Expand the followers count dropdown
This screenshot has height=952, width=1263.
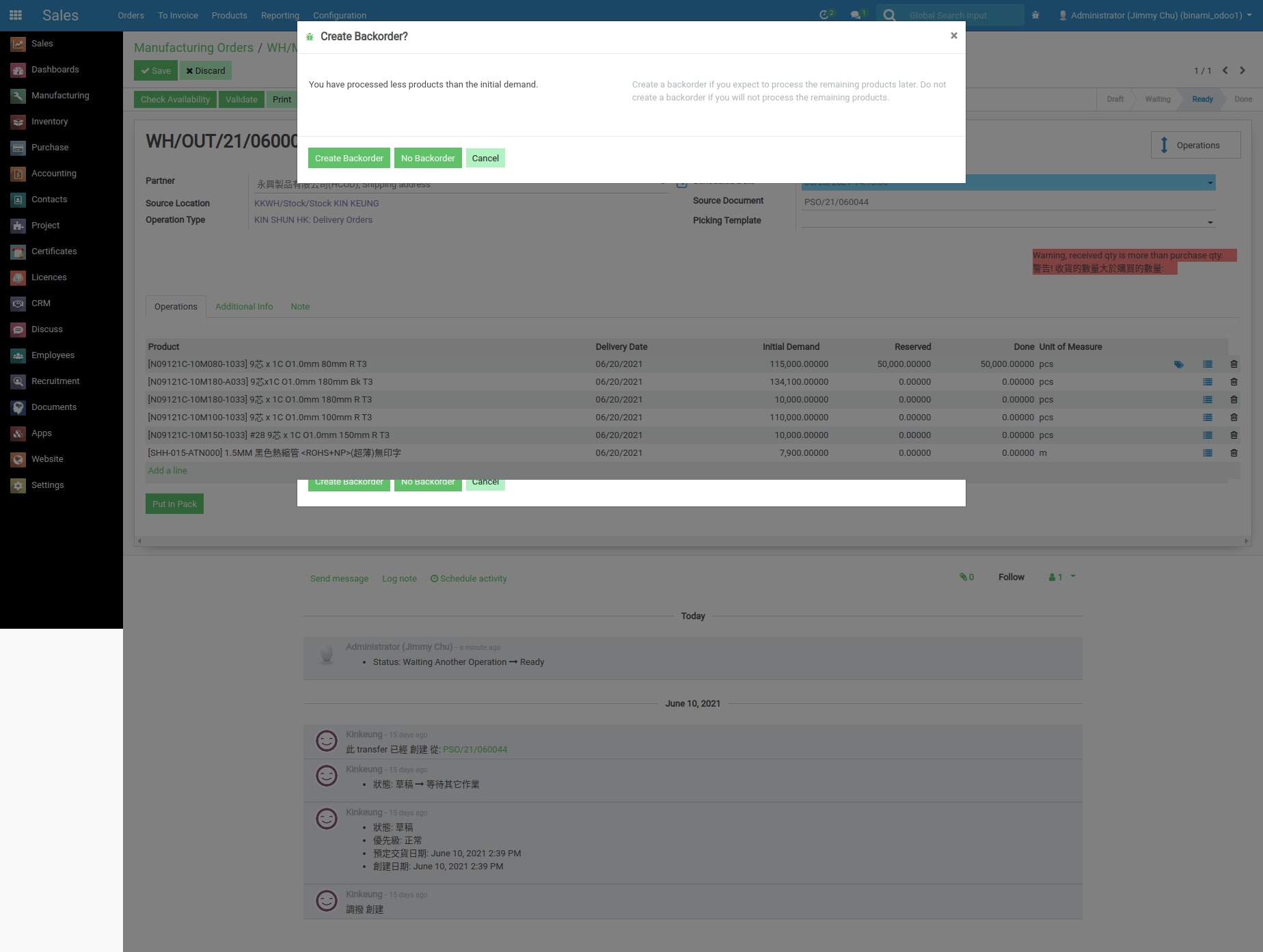coord(1062,577)
